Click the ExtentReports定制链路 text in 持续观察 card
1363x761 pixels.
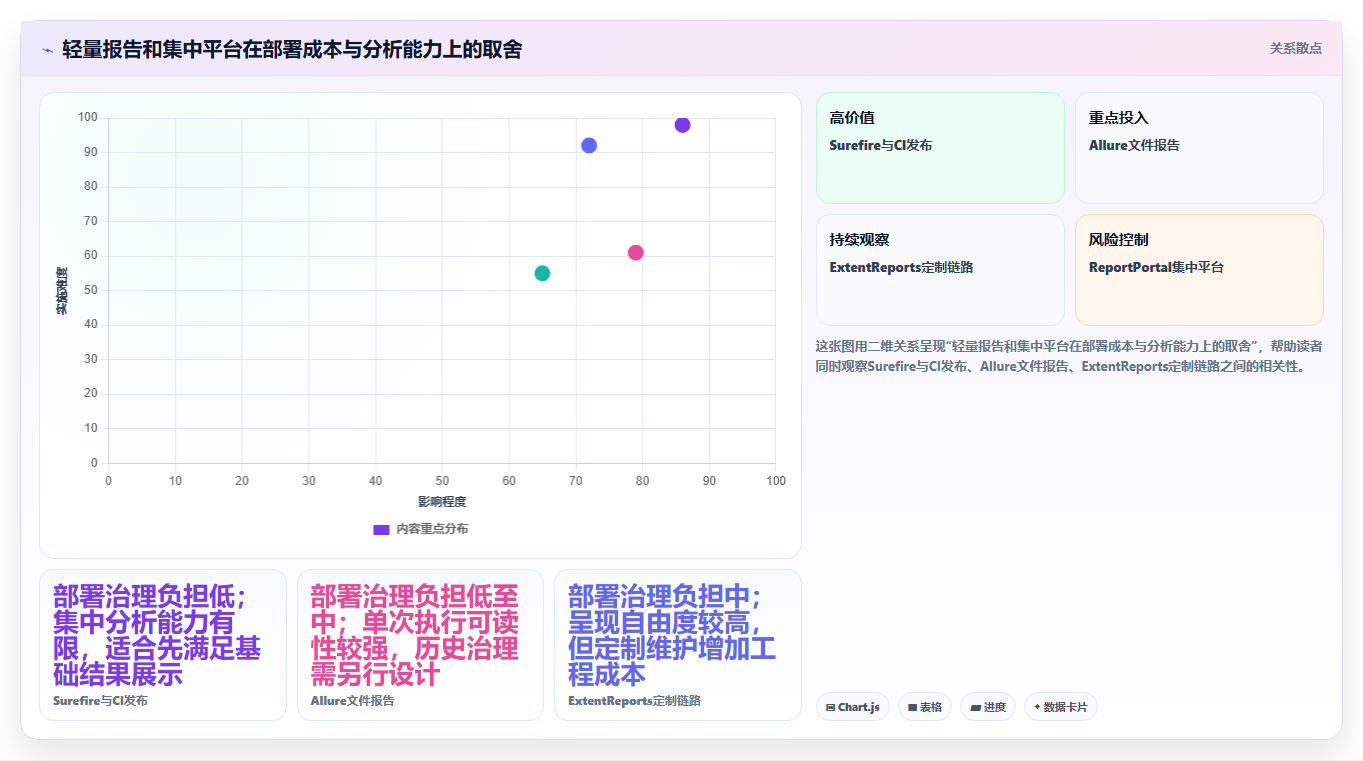901,267
